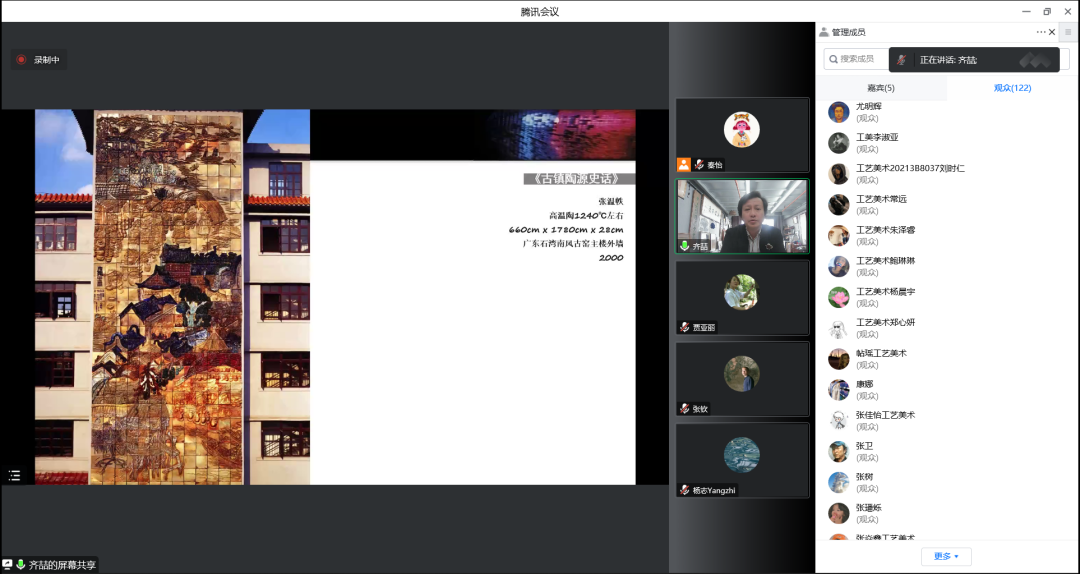Click the three-dots more options in 管理成员 panel
The image size is (1080, 574).
(1040, 32)
